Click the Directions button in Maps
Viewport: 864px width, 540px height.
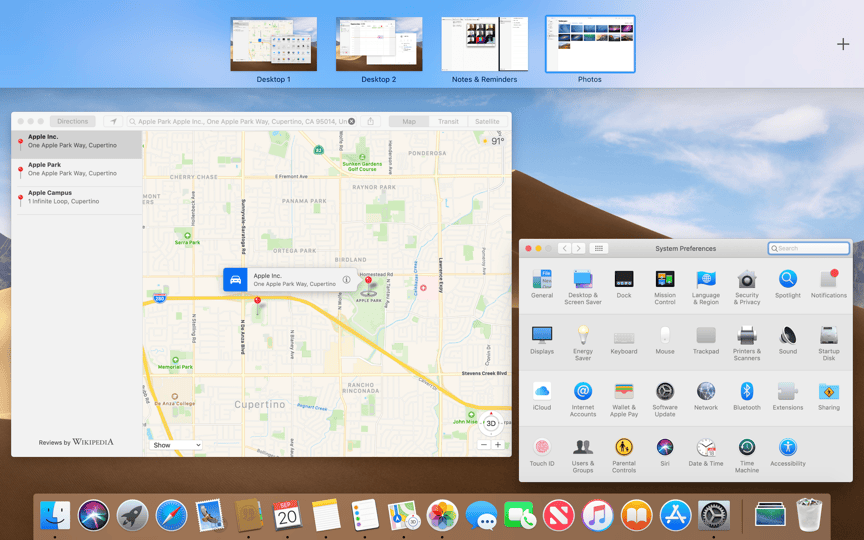pos(72,121)
